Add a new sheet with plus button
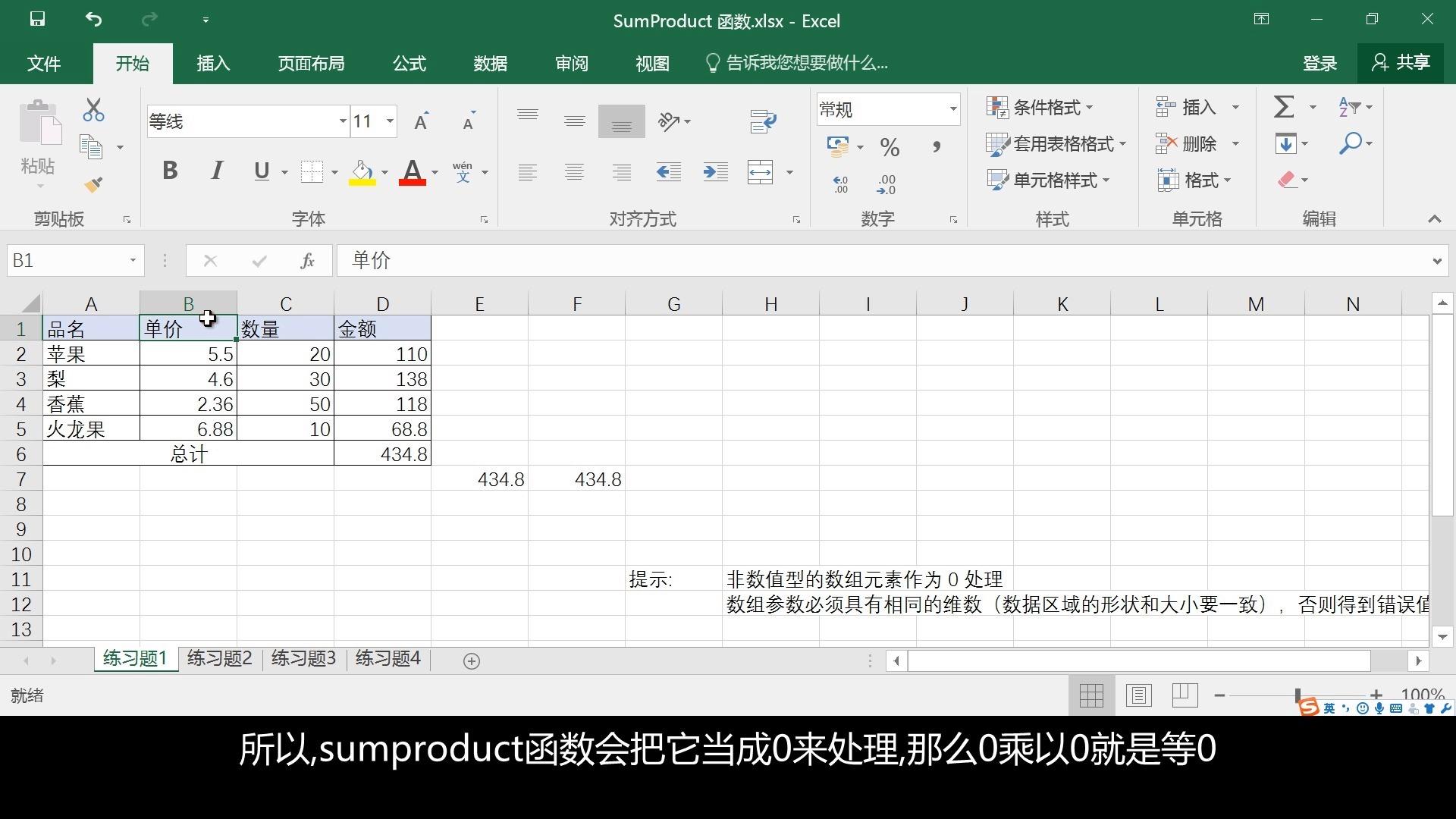The image size is (1456, 819). 471,661
